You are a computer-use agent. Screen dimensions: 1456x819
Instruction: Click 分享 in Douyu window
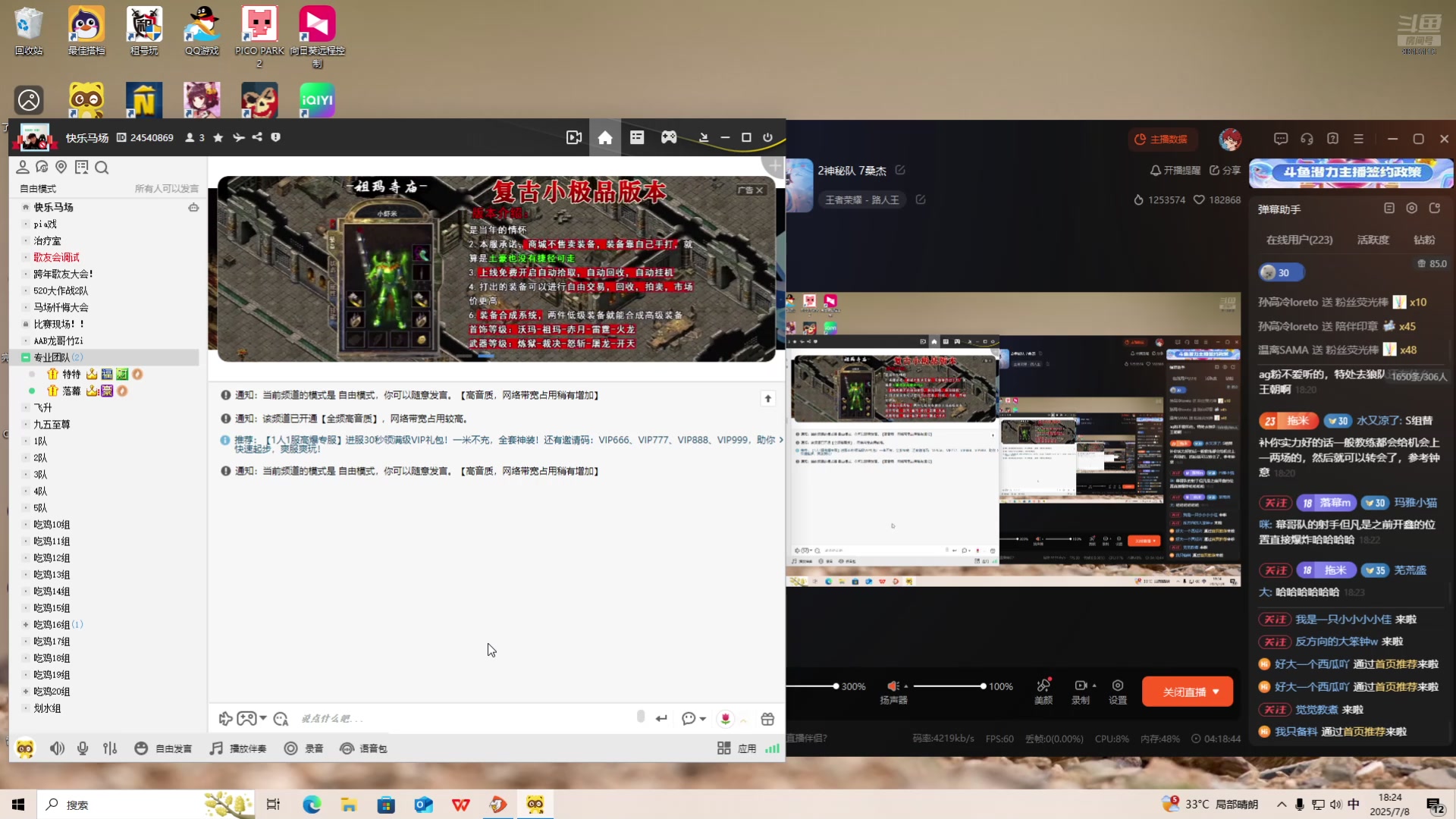[x=1225, y=171]
